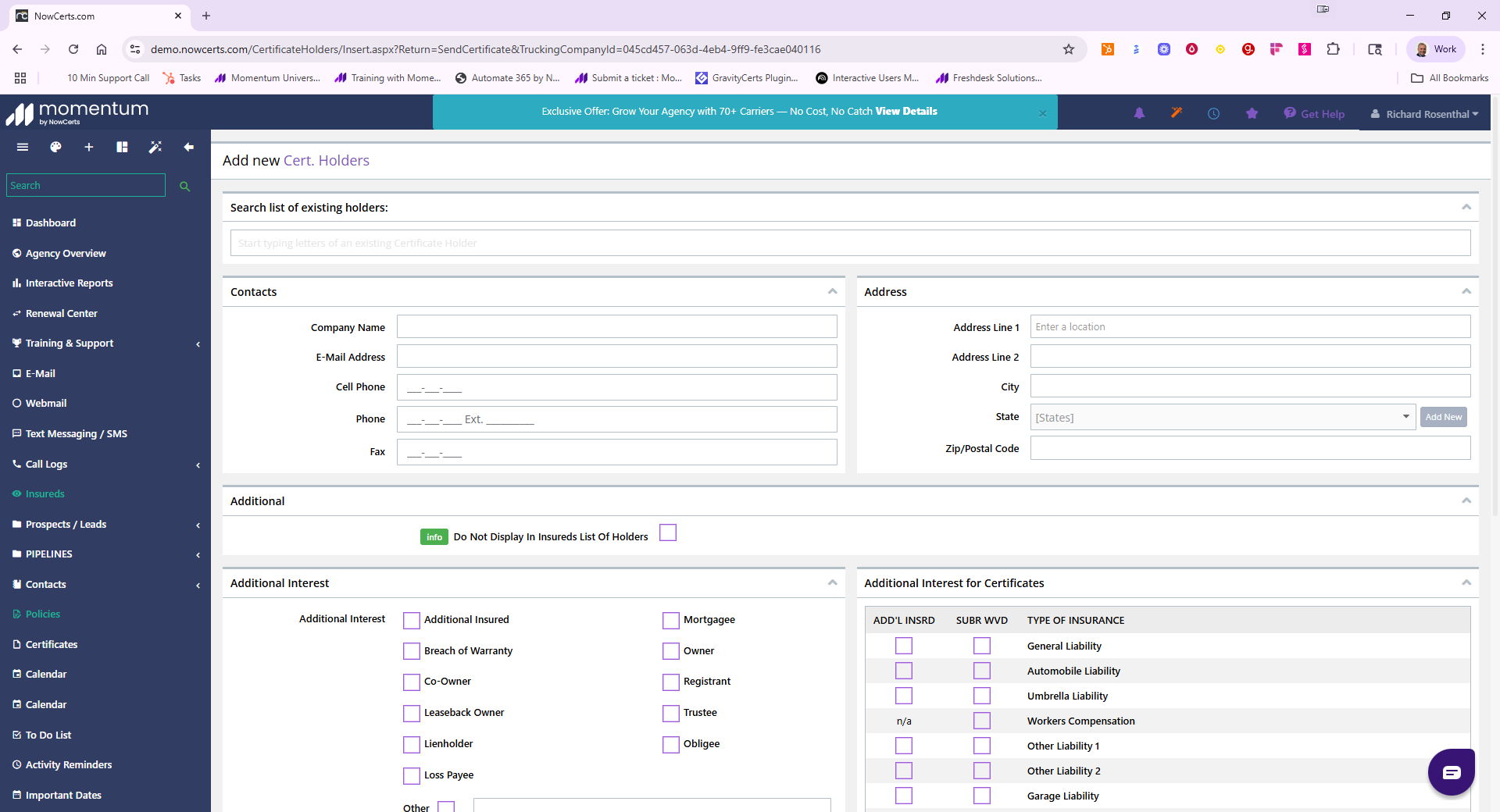Open the Richard Rosenthal user dropdown
1500x812 pixels.
(1425, 114)
